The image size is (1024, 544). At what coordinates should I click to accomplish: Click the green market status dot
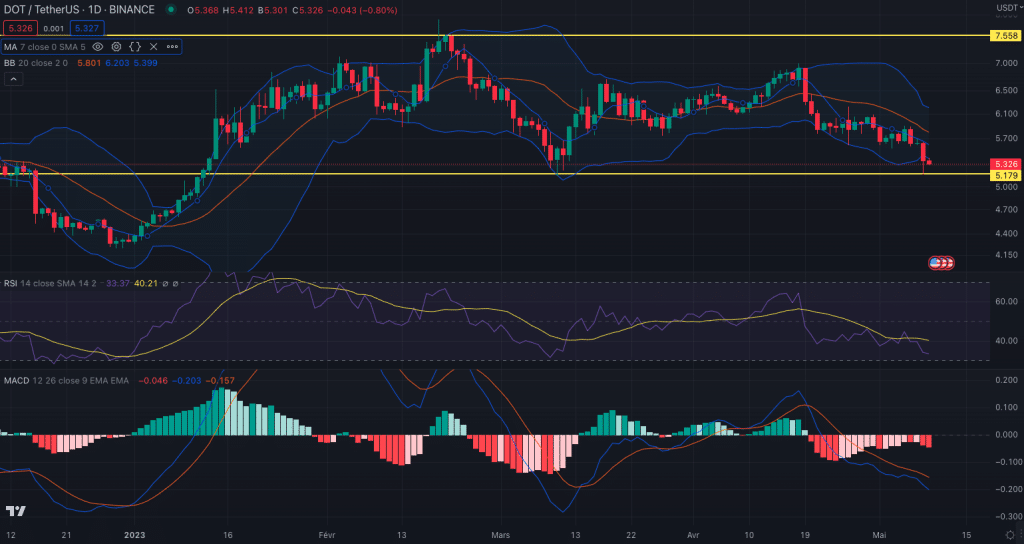pyautogui.click(x=172, y=10)
